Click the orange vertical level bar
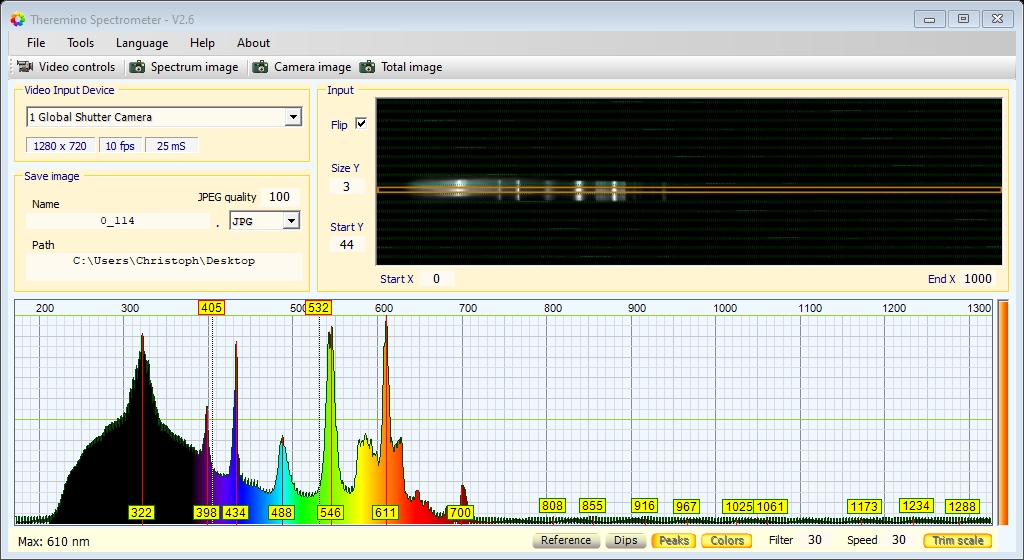Image resolution: width=1024 pixels, height=560 pixels. click(x=1002, y=412)
